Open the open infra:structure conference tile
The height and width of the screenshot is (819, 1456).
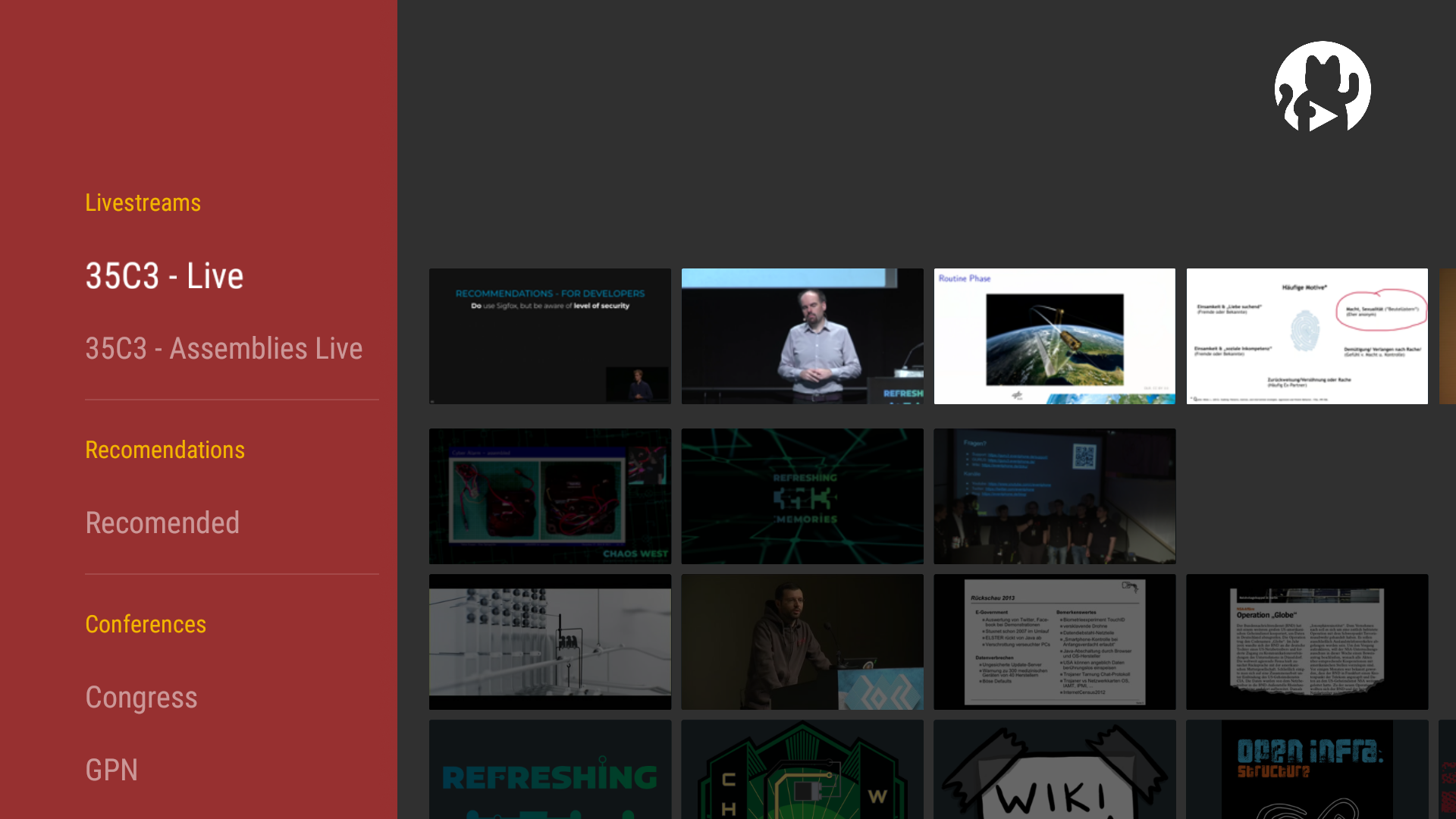pos(1307,769)
